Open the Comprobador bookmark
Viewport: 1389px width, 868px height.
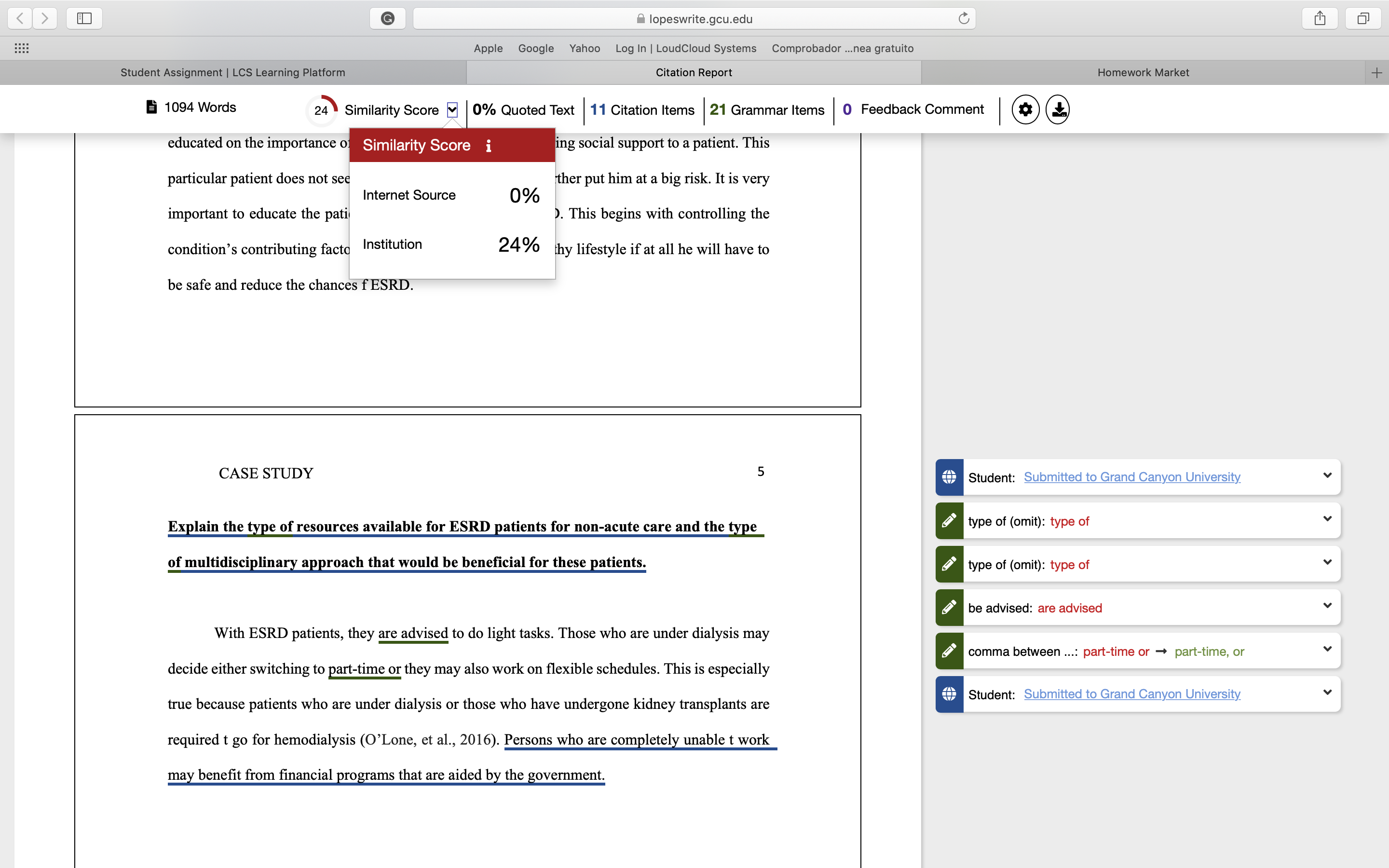click(843, 48)
